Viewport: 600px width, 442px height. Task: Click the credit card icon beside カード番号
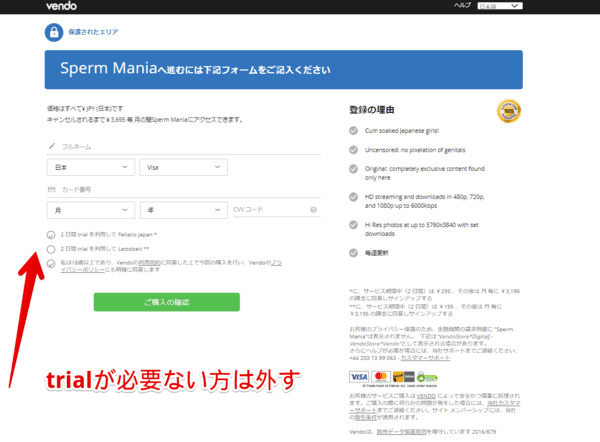(x=52, y=189)
